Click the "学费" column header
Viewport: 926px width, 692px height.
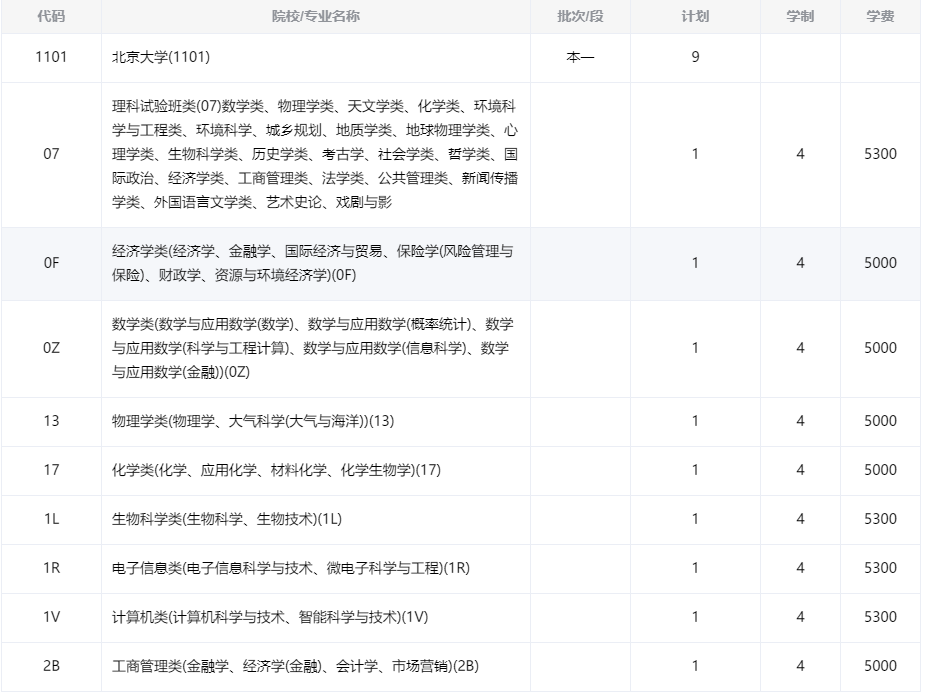point(880,17)
